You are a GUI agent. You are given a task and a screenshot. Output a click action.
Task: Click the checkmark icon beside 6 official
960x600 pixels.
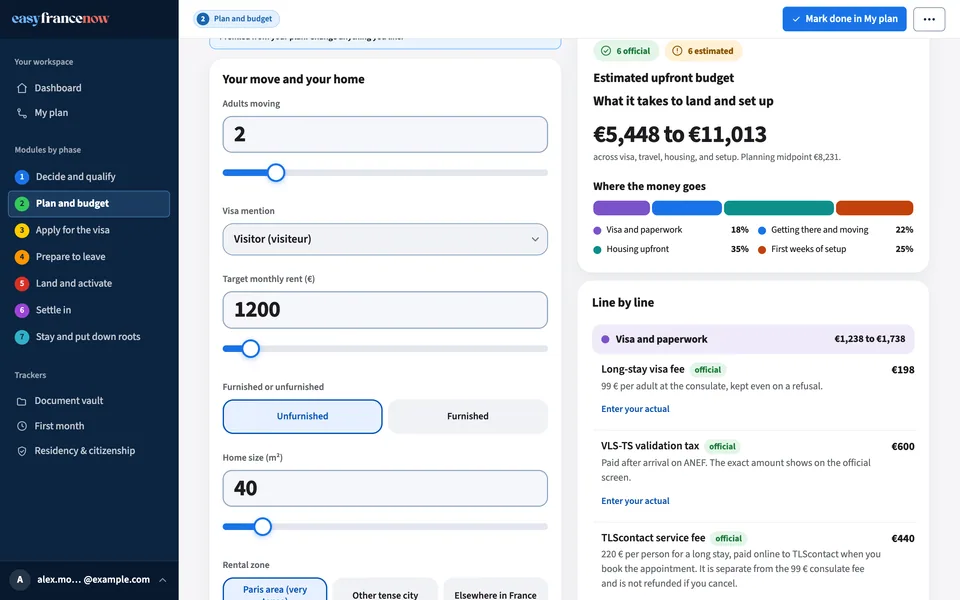(606, 51)
